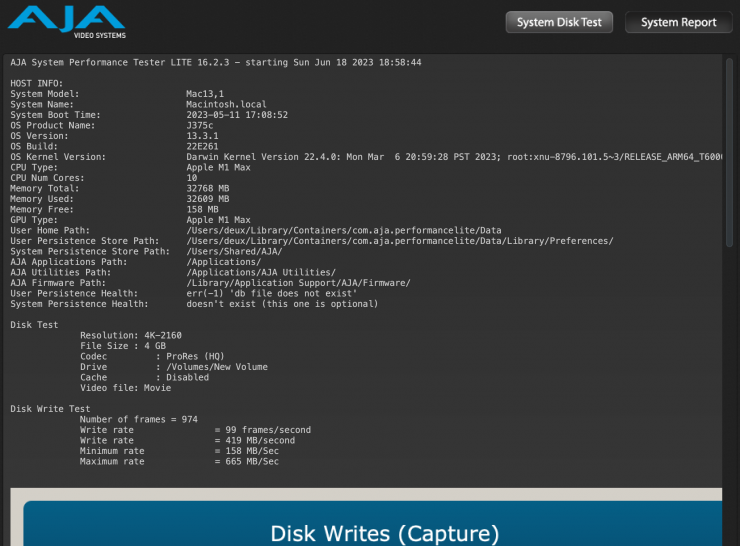Image resolution: width=740 pixels, height=546 pixels.
Task: Click the User Persistence Health error text
Action: (272, 293)
